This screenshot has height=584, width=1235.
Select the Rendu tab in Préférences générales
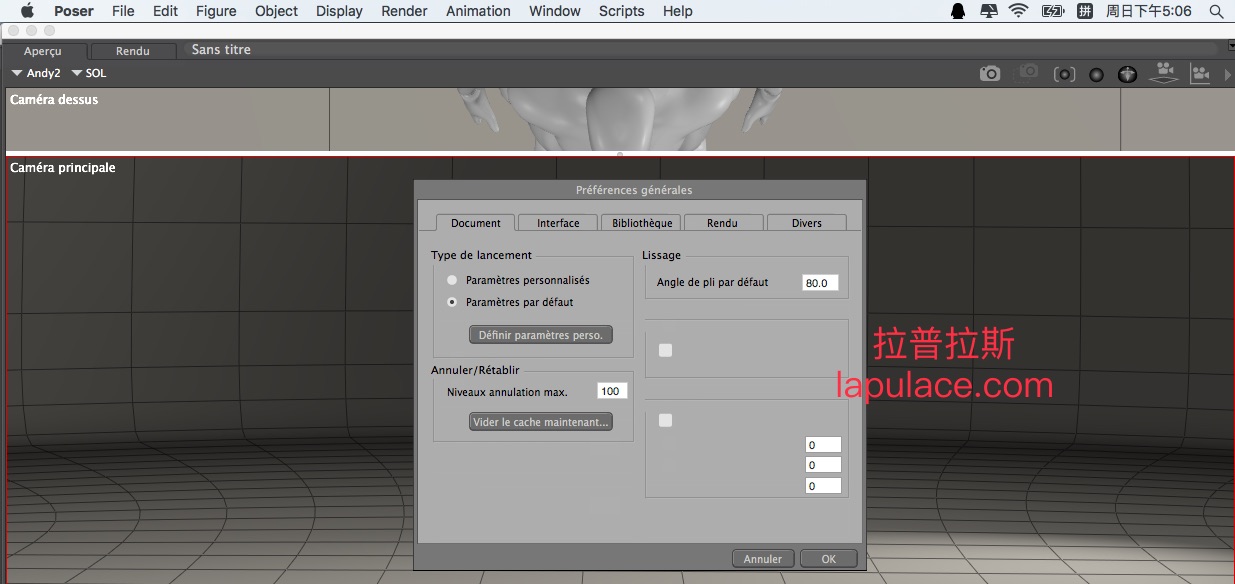pyautogui.click(x=723, y=223)
